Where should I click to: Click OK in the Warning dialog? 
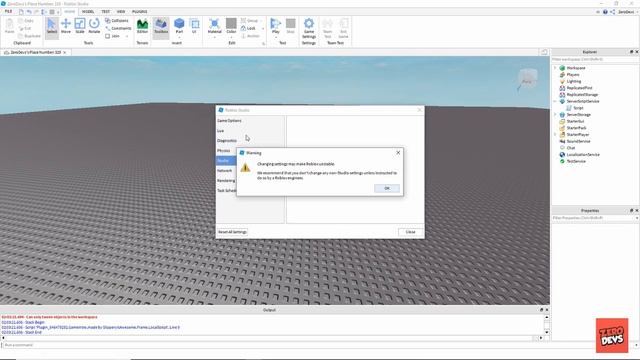tap(387, 188)
